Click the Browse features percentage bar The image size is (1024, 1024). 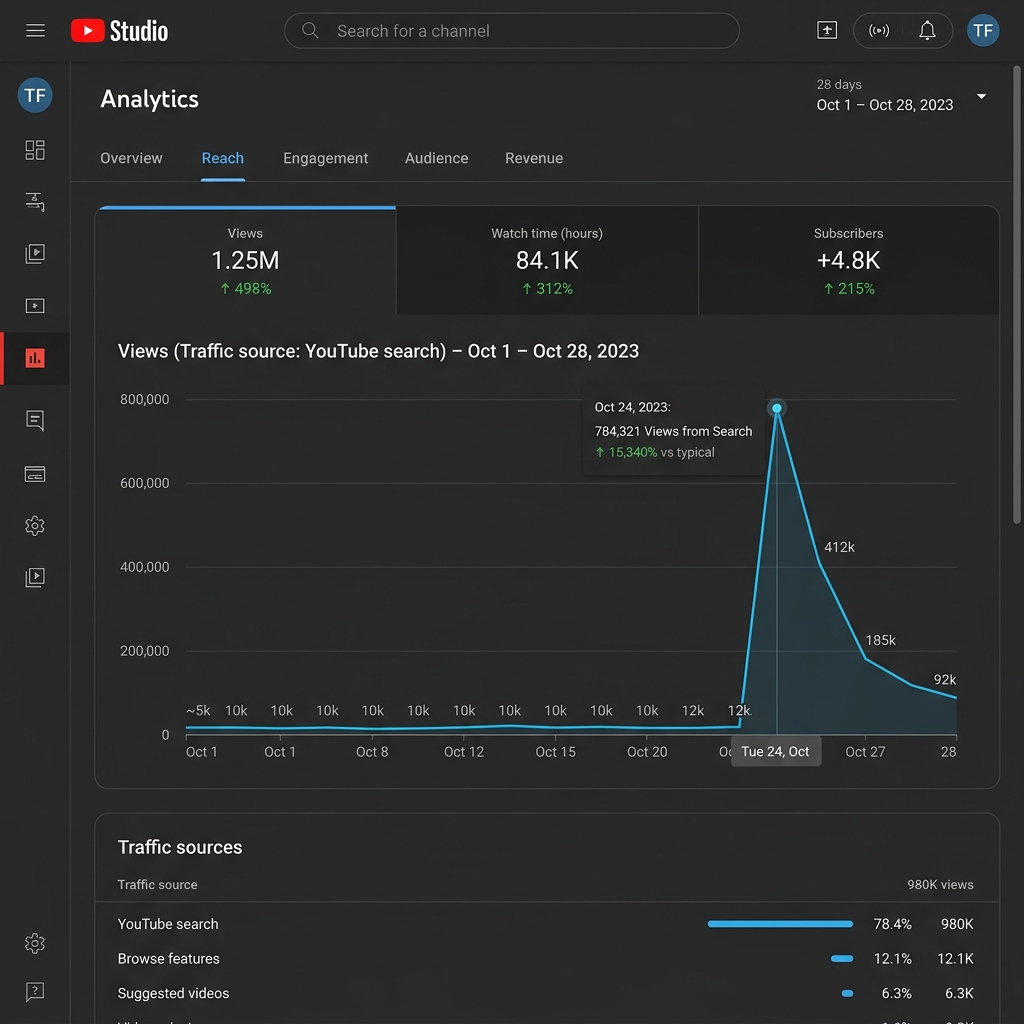(x=842, y=959)
